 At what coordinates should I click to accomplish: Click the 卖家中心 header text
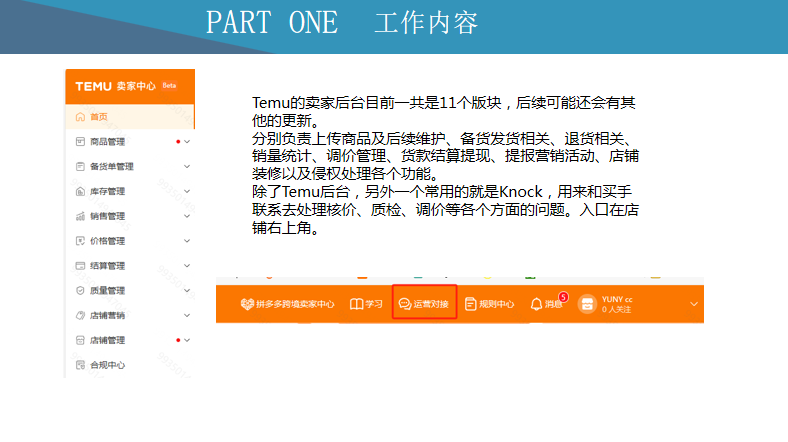click(136, 86)
